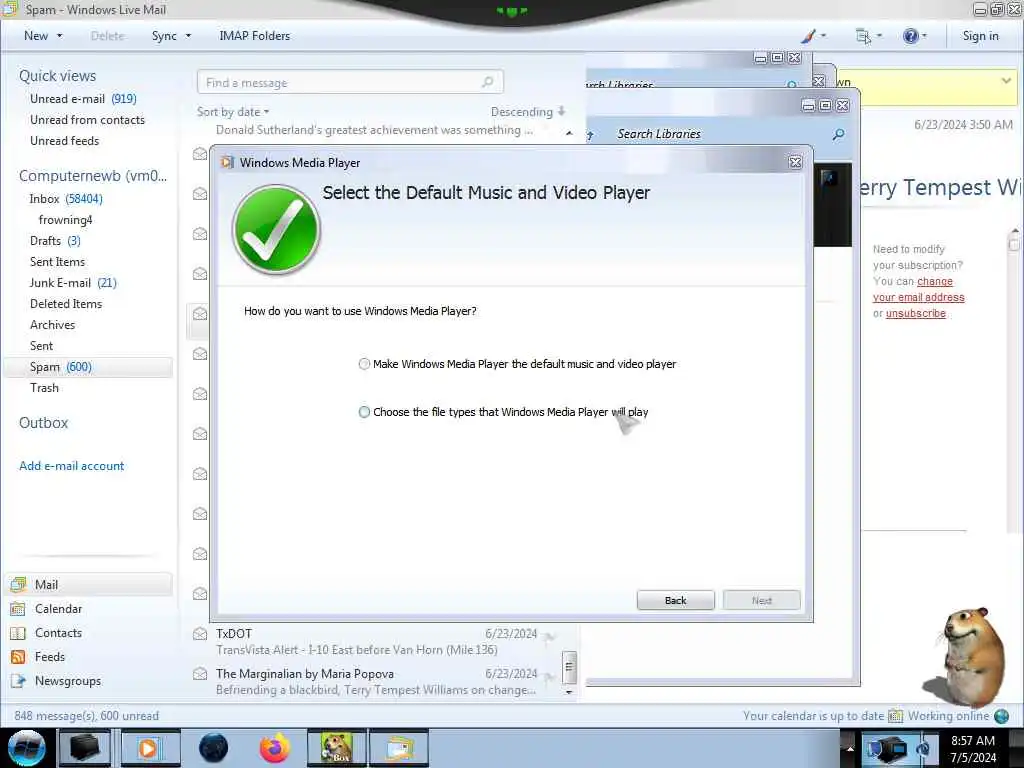1024x768 pixels.
Task: Click the Add e-mail account link
Action: pyautogui.click(x=72, y=466)
